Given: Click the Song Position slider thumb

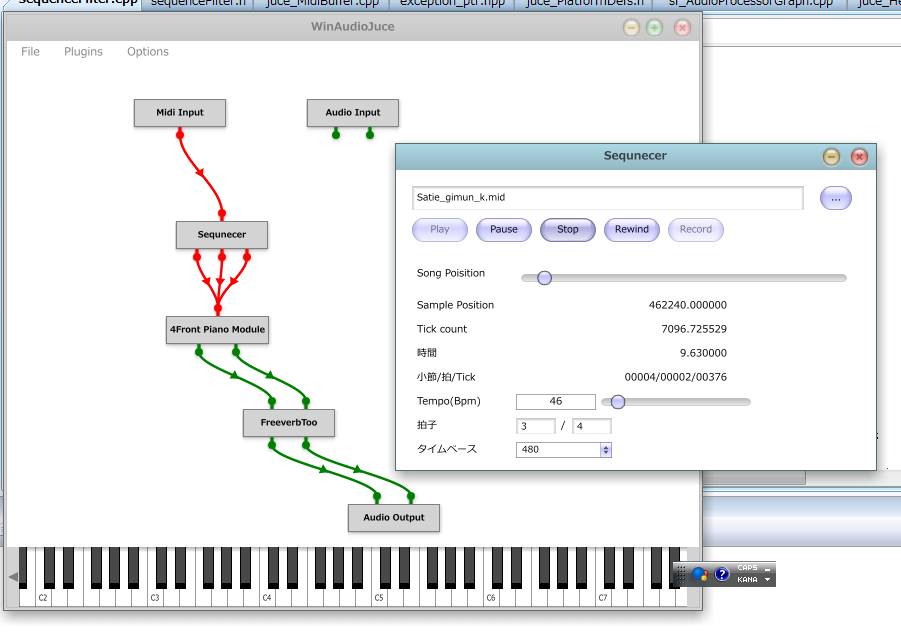Looking at the screenshot, I should point(544,278).
